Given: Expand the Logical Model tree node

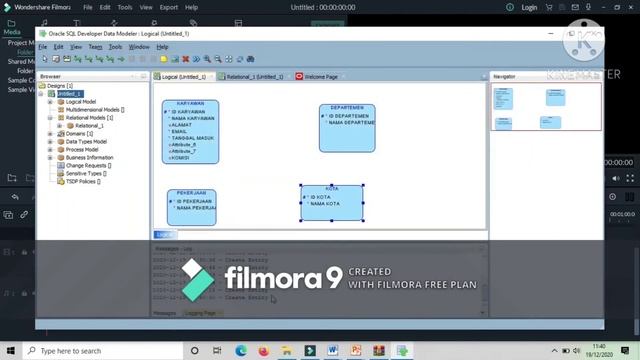Looking at the screenshot, I should tap(50, 102).
